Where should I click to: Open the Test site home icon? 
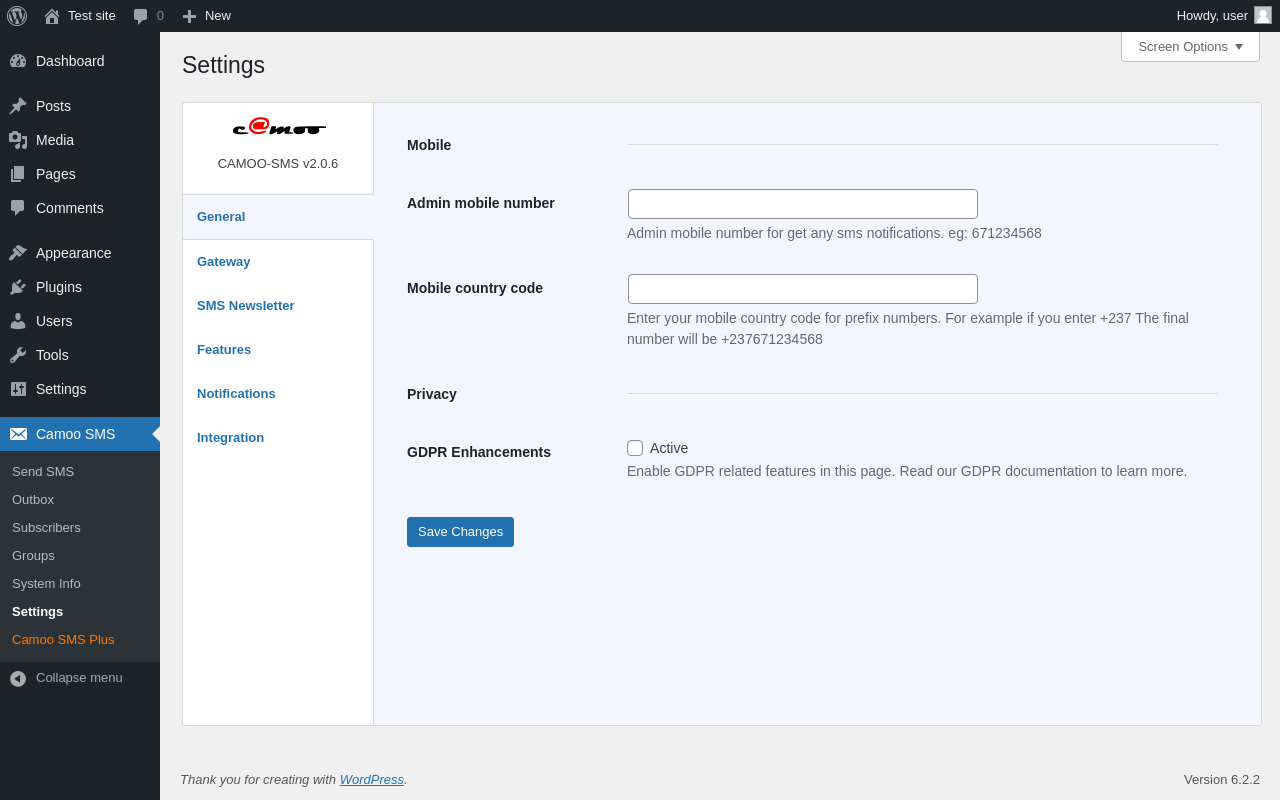point(52,16)
